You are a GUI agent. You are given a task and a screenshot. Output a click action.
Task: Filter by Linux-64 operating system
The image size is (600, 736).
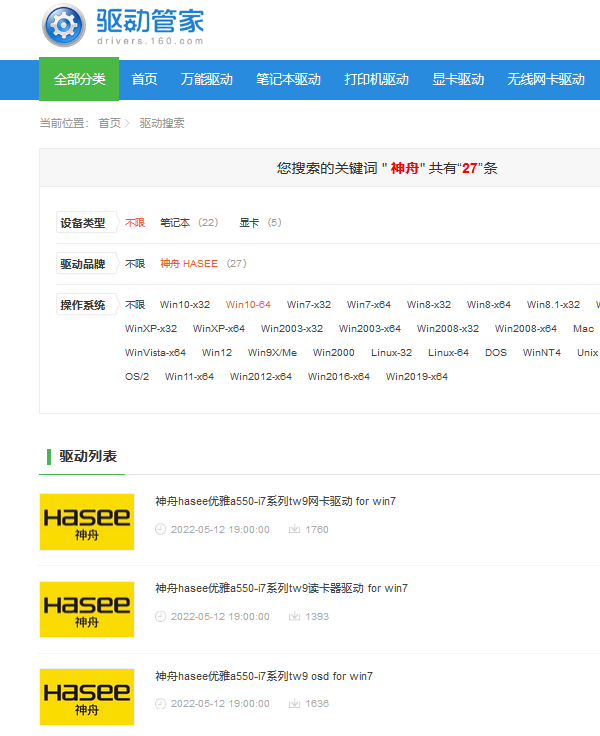click(448, 353)
